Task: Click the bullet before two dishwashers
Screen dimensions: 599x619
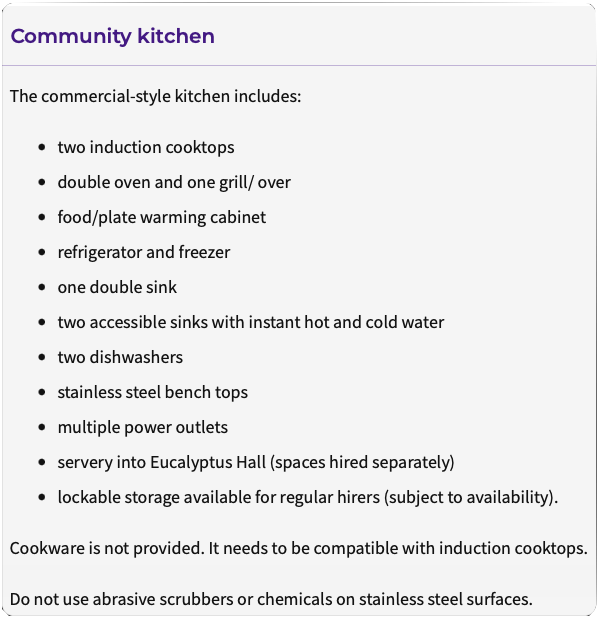Action: [x=42, y=357]
